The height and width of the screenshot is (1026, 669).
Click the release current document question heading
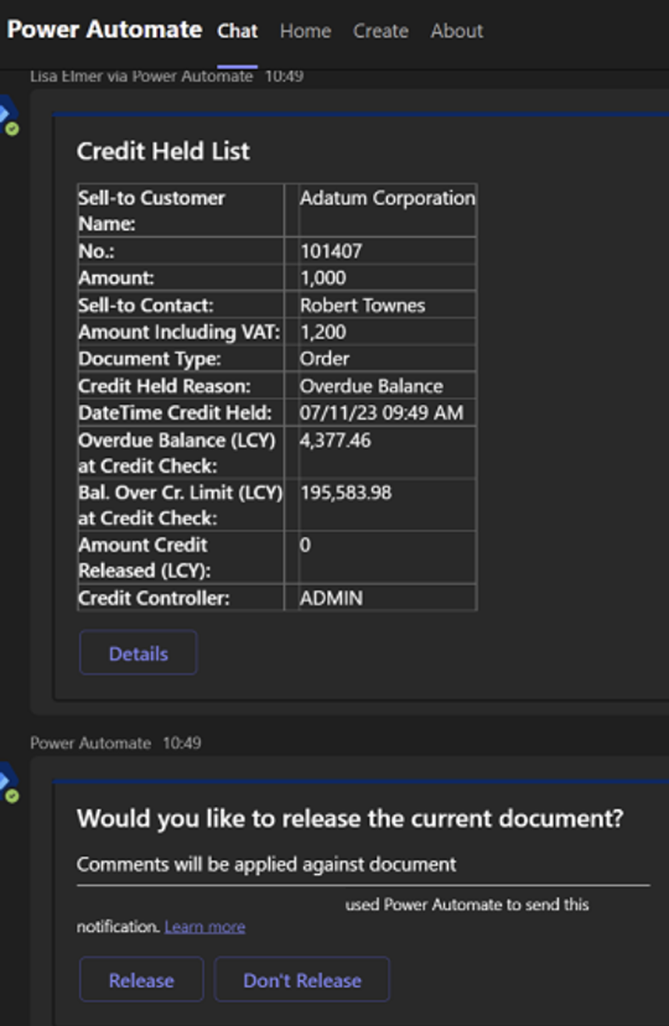point(350,818)
